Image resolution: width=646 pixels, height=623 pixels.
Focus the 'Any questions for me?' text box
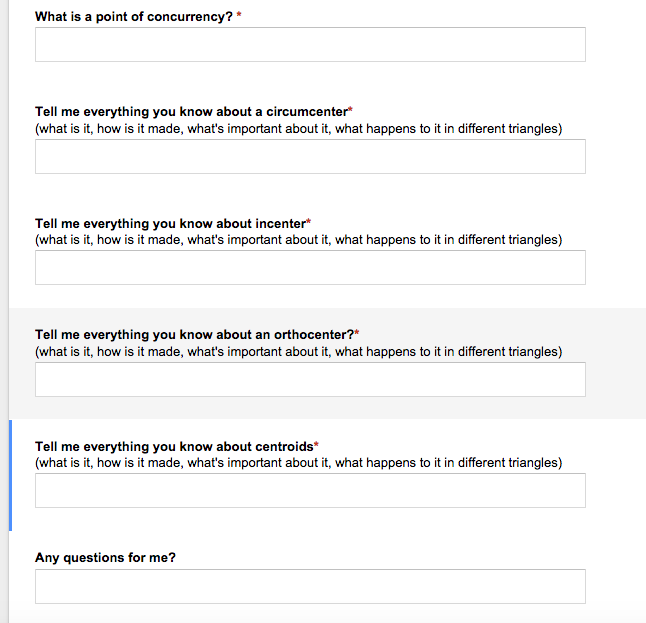310,587
